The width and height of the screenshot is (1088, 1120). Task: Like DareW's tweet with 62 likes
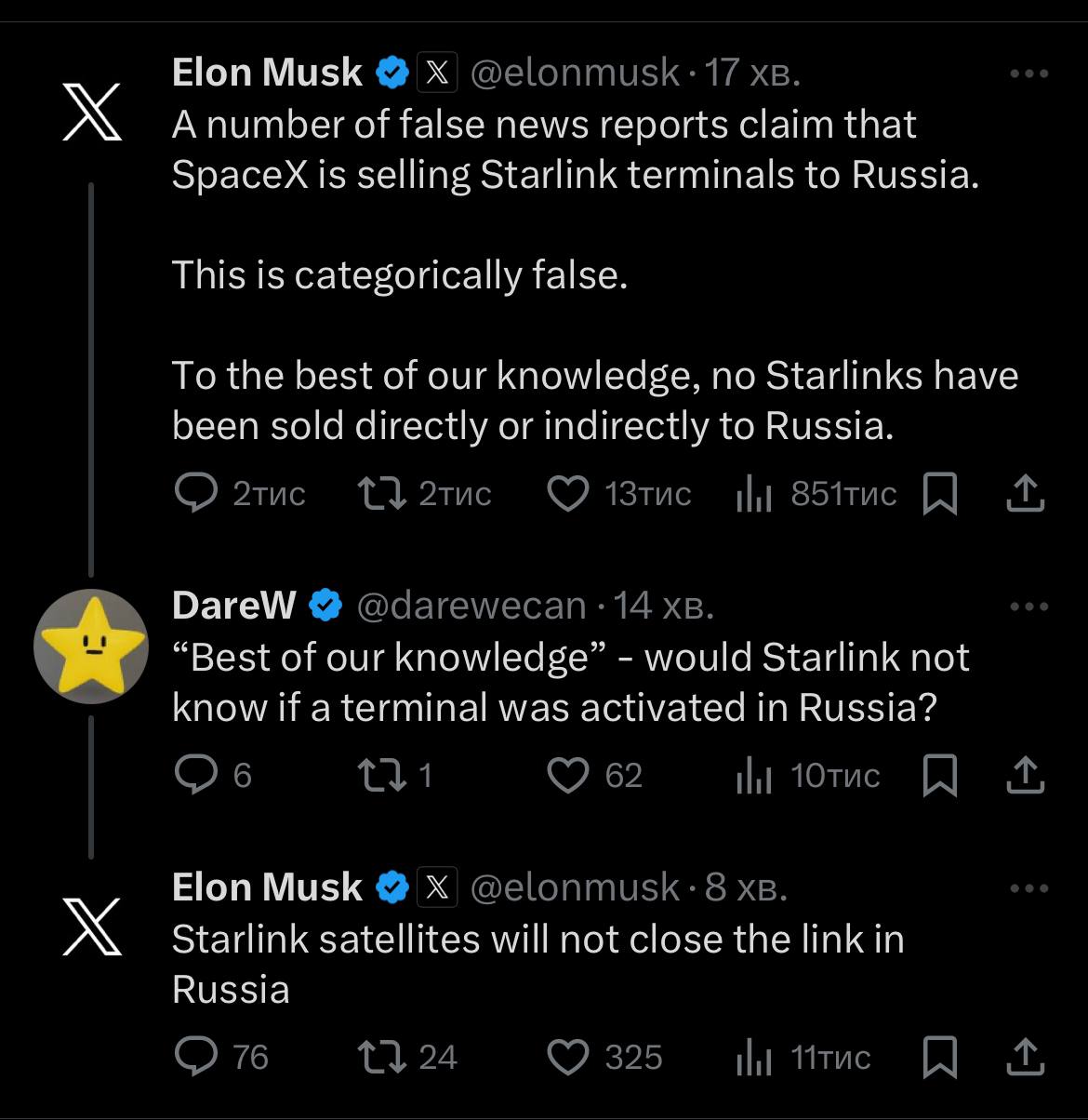tap(568, 776)
